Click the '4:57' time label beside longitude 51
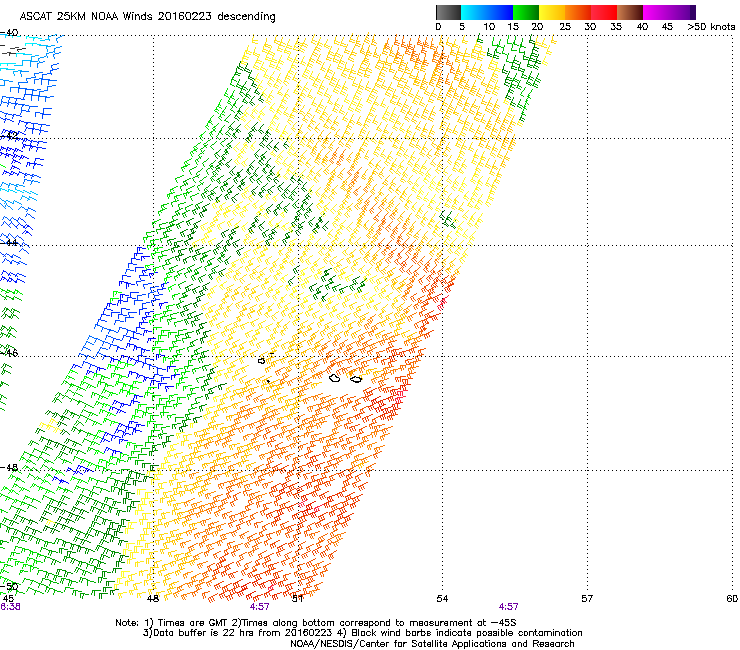This screenshot has width=740, height=650. [x=260, y=607]
